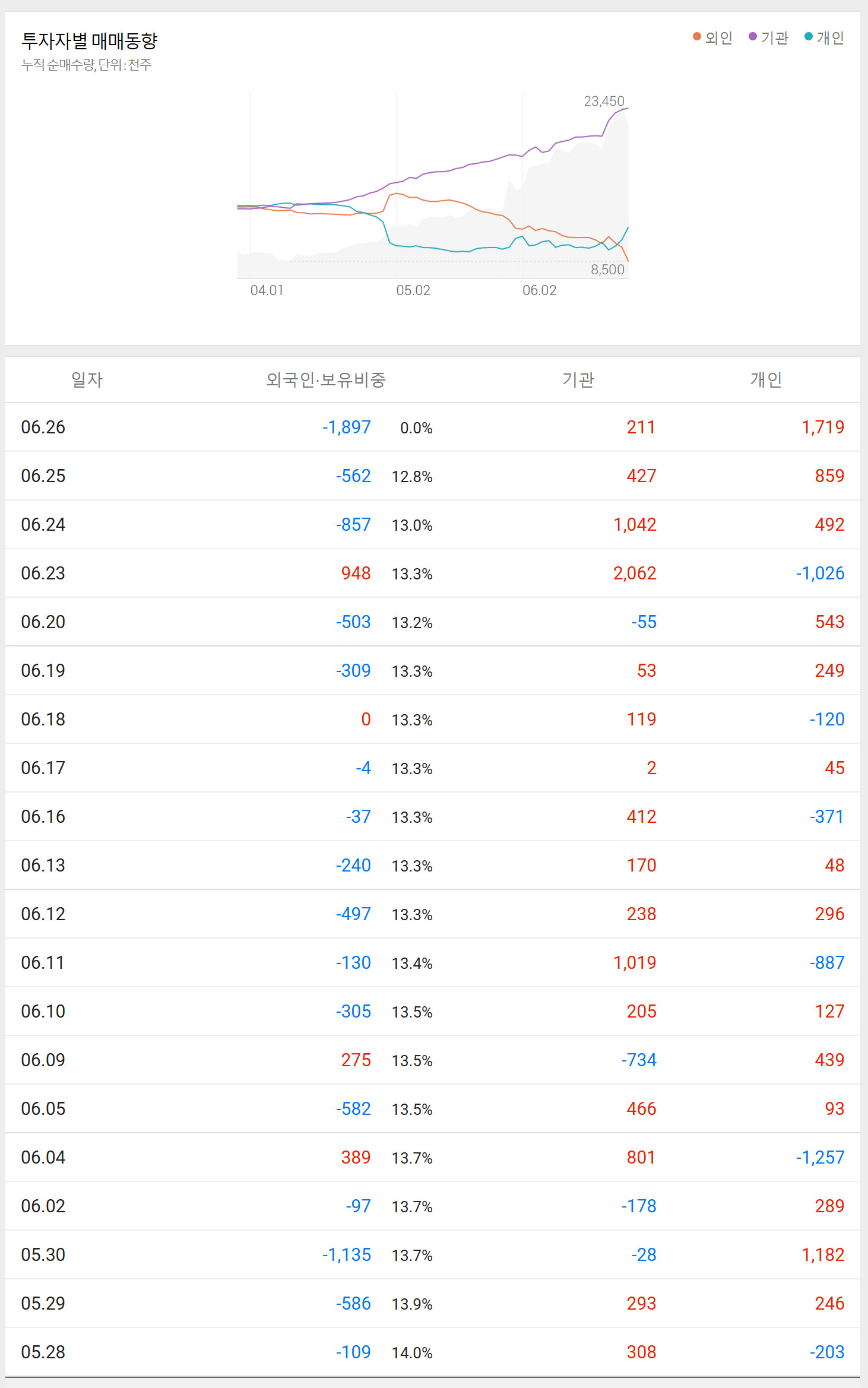Click the 8,500 baseline label on chart
This screenshot has height=1388, width=868.
(x=607, y=270)
